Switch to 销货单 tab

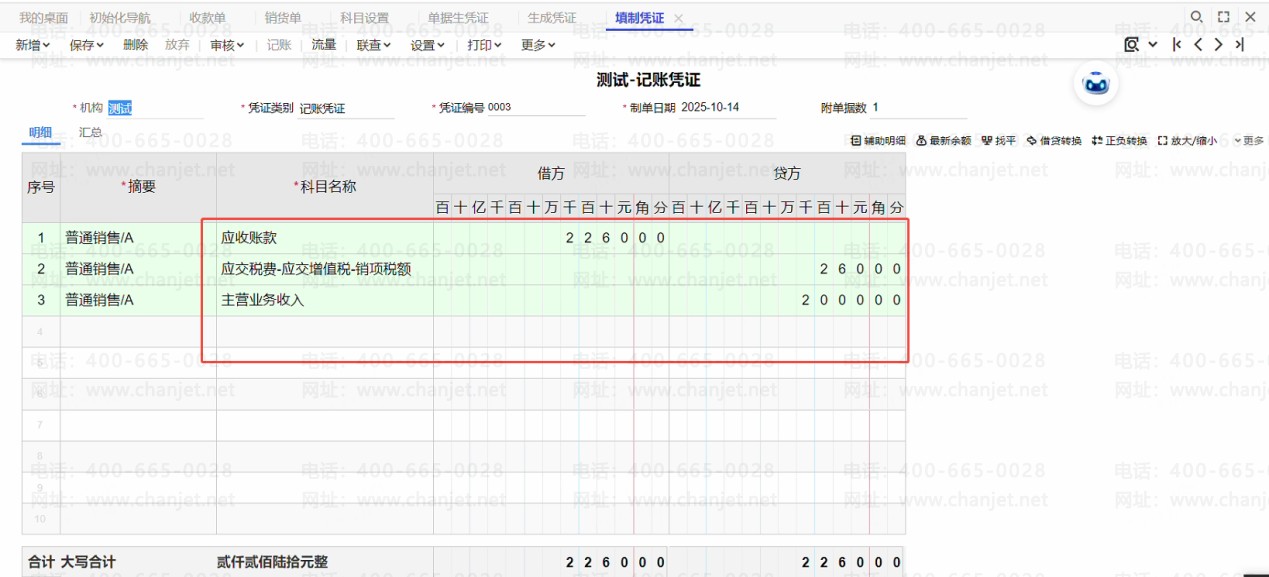click(283, 18)
